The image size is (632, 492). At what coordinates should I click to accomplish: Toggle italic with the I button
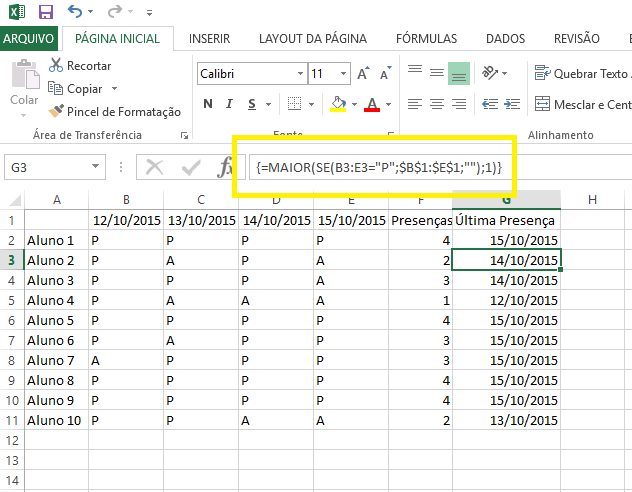point(230,104)
